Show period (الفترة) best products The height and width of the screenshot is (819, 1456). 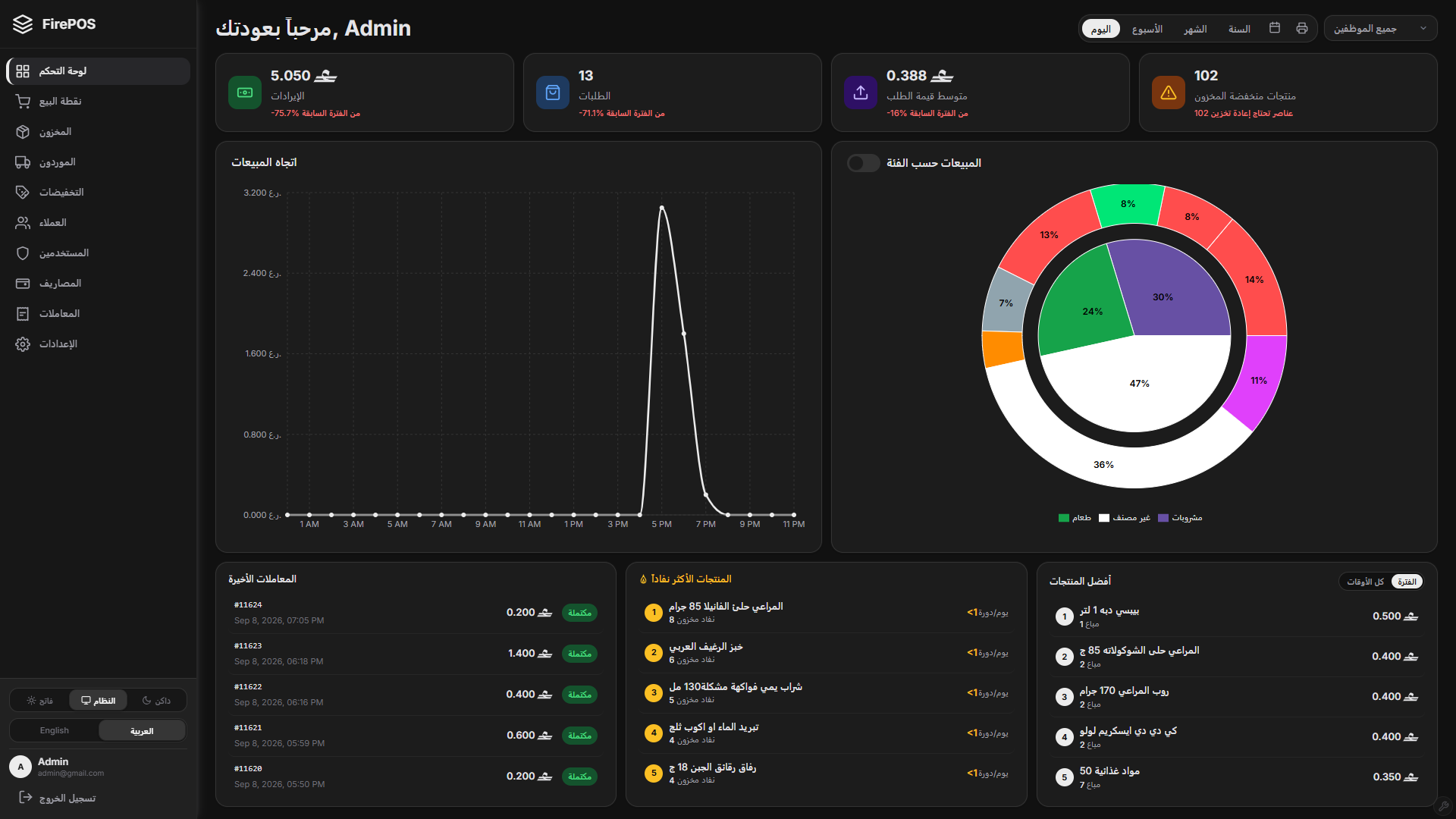click(x=1407, y=582)
